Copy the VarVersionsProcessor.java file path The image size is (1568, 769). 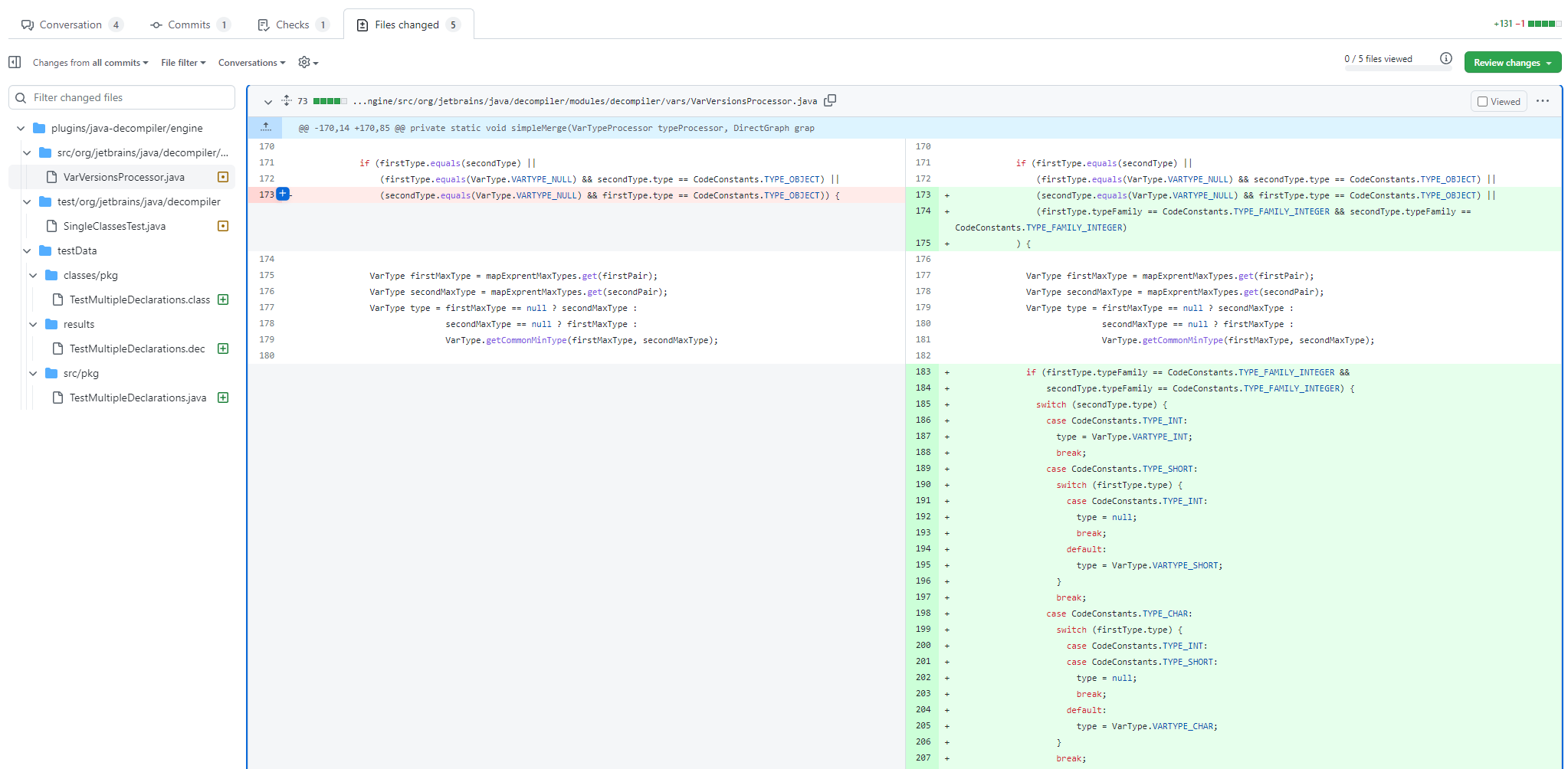[830, 100]
